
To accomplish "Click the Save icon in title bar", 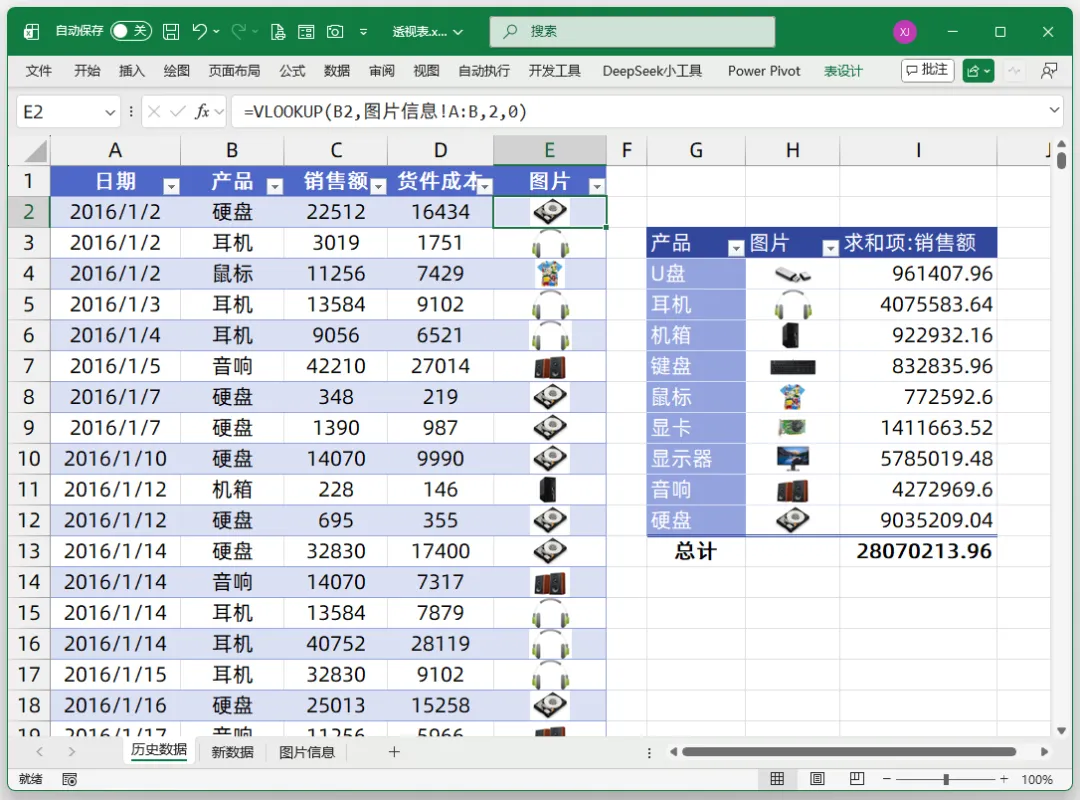I will (x=171, y=32).
